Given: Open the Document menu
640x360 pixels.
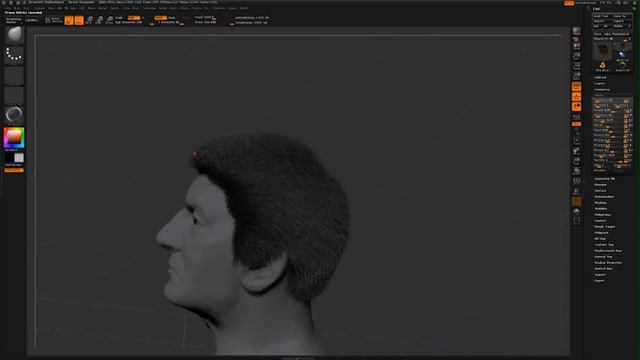Looking at the screenshot, I should (39, 8).
